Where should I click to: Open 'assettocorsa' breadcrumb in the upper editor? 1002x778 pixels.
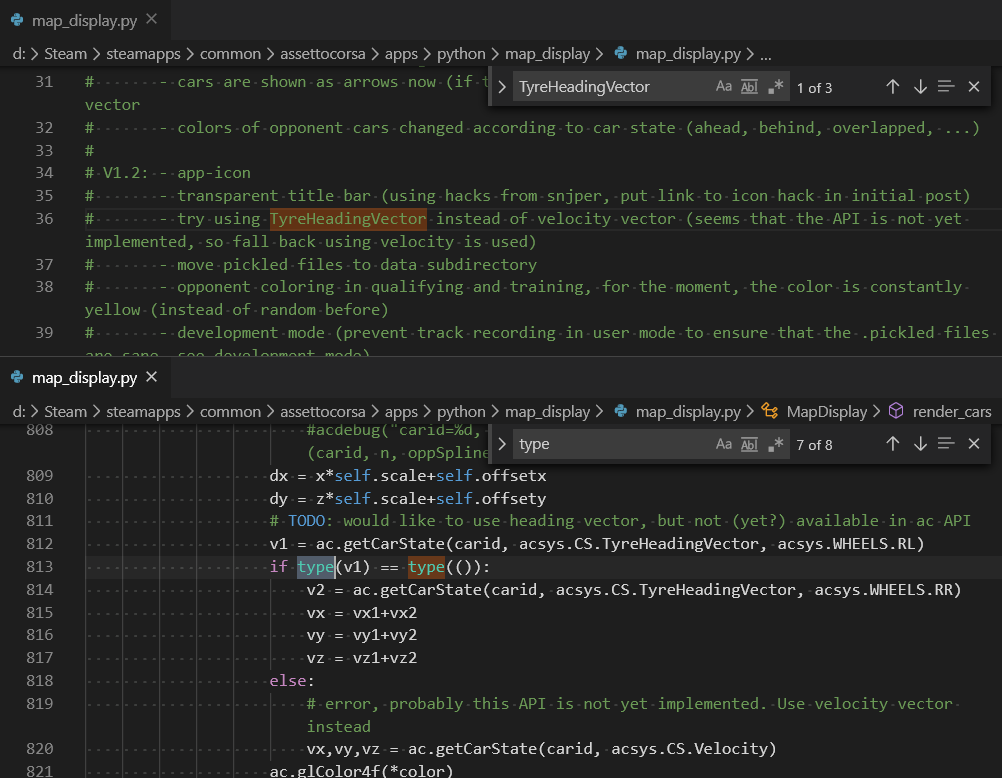[x=323, y=54]
